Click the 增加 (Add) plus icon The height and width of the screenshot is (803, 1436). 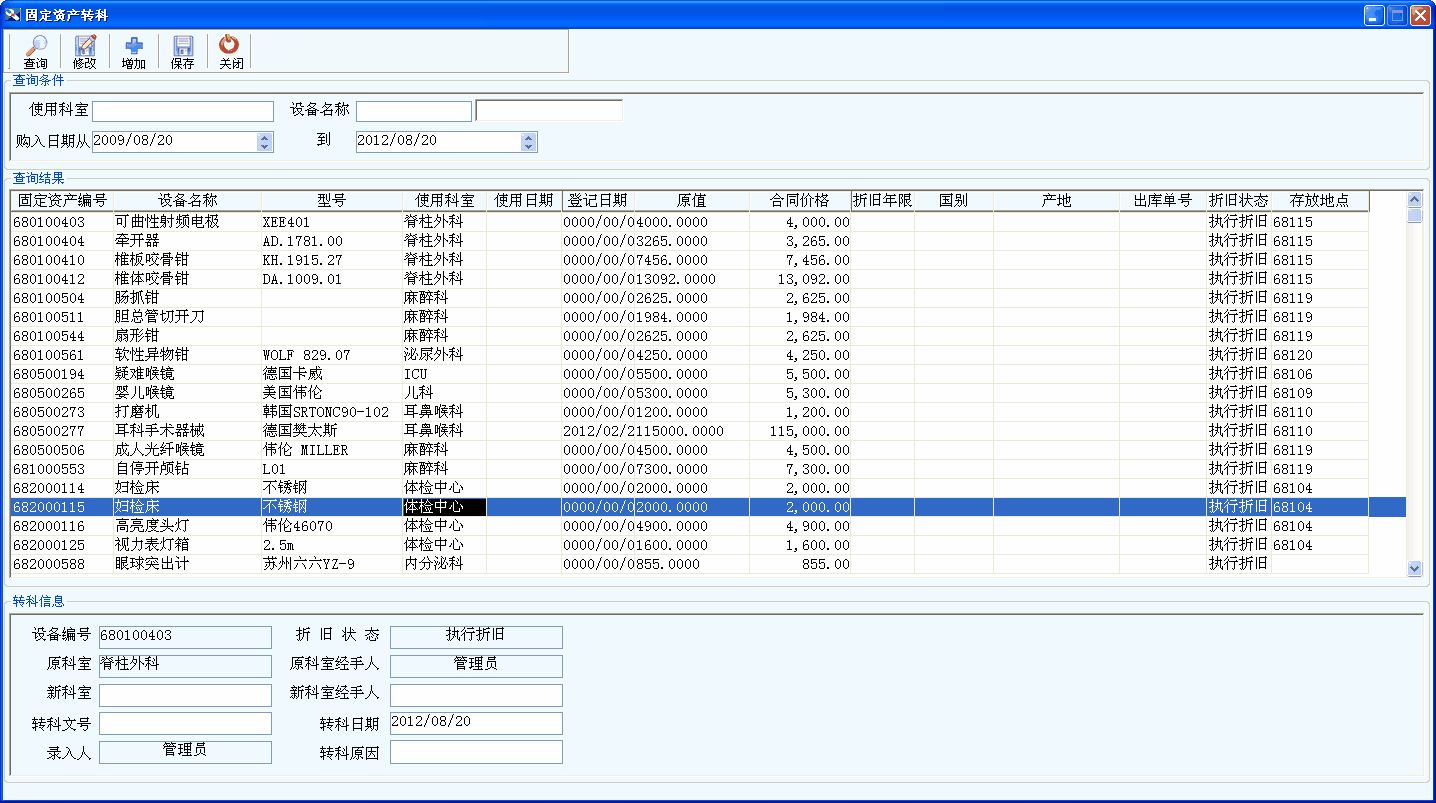(x=134, y=46)
